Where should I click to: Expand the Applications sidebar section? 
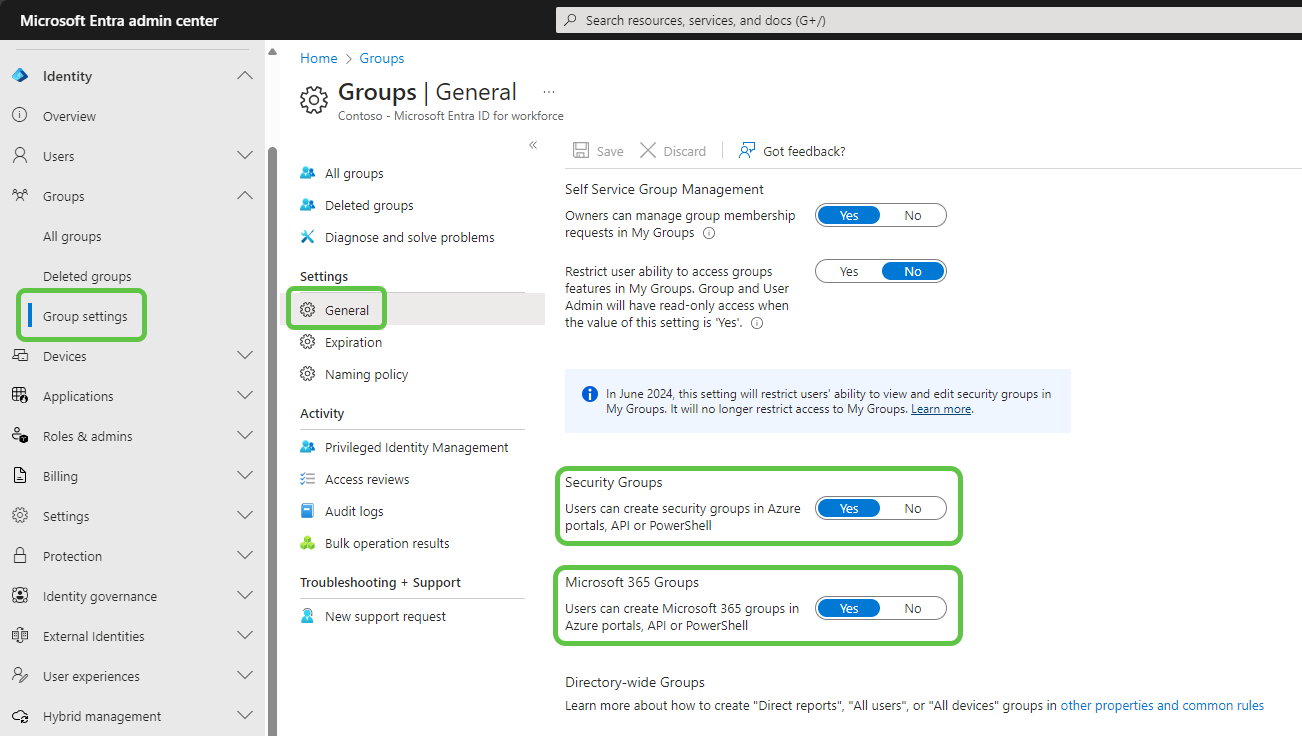(x=244, y=396)
